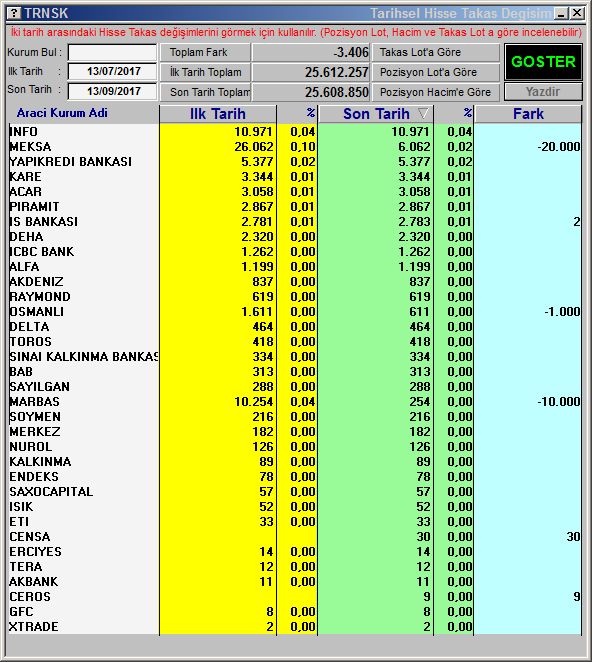
Task: Click OSMANLI Fark value -1.000
Action: [x=562, y=312]
